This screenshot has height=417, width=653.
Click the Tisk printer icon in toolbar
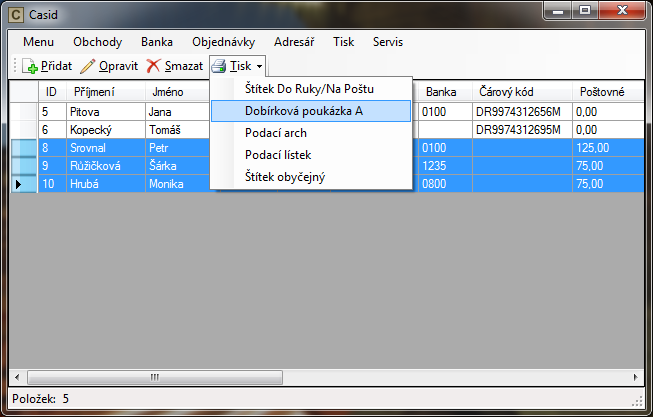219,66
